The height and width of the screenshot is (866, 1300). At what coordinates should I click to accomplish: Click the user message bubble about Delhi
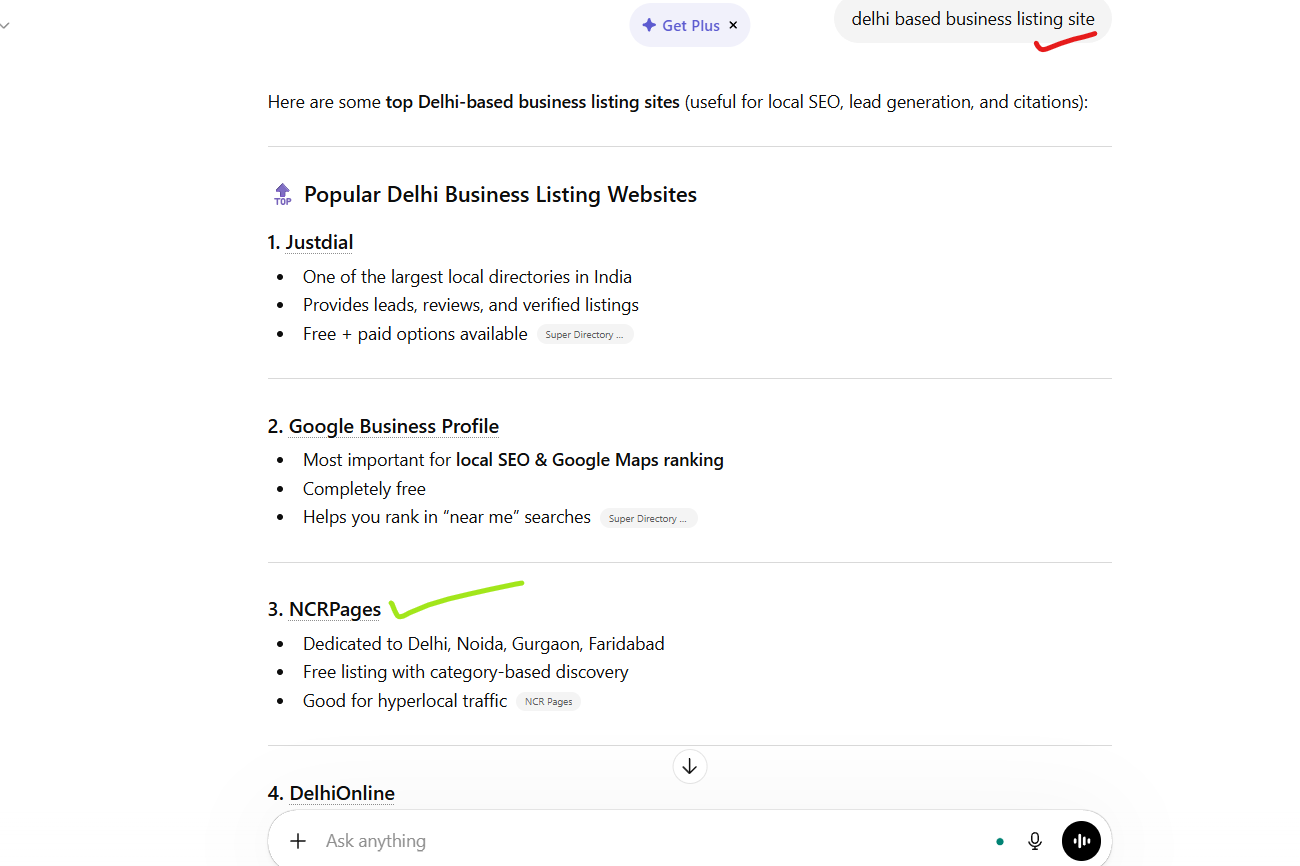click(972, 19)
